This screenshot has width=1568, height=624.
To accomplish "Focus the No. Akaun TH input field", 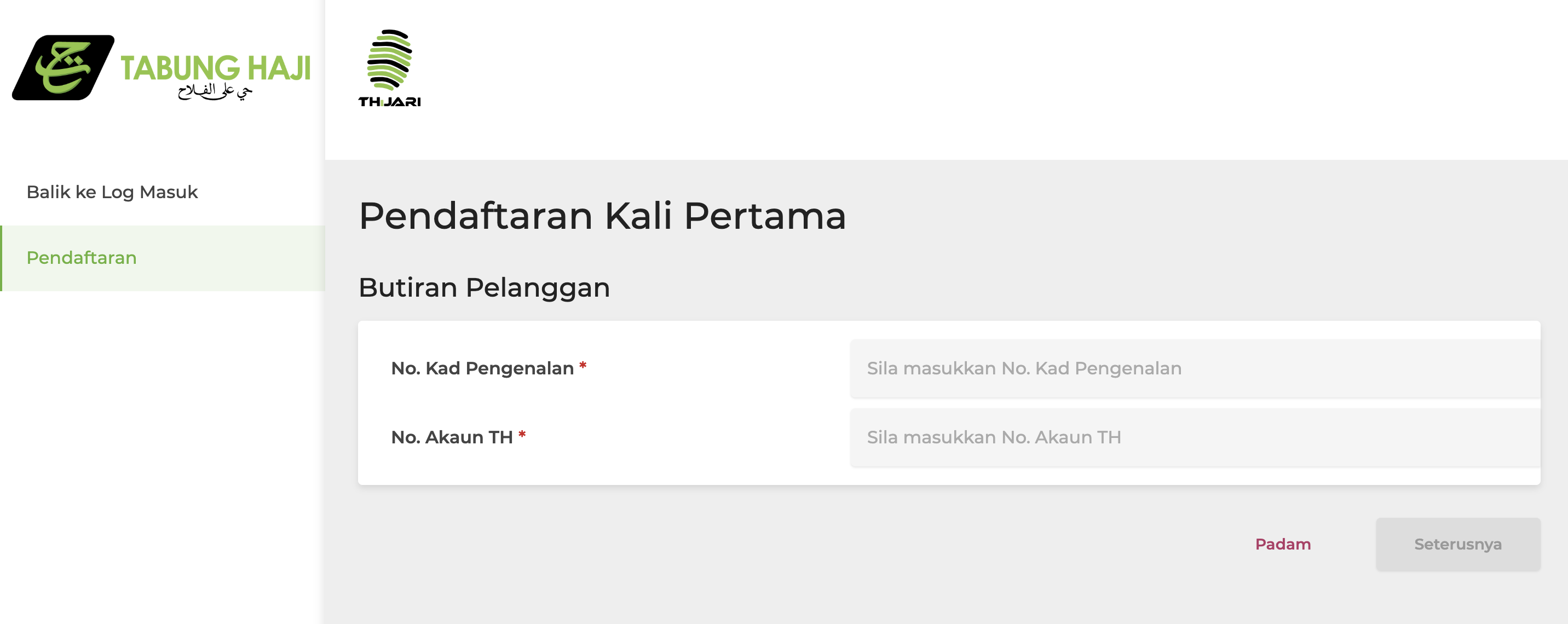I will pyautogui.click(x=1194, y=437).
